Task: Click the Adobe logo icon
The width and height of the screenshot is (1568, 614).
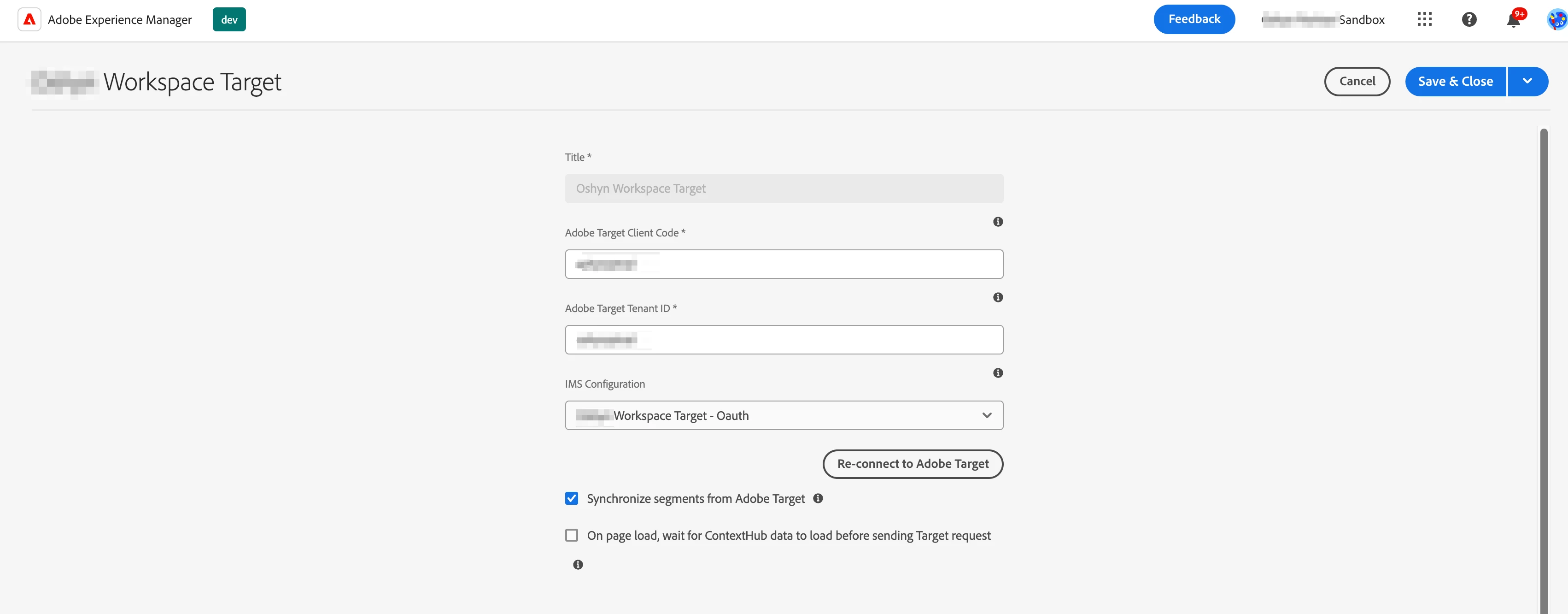Action: [29, 19]
